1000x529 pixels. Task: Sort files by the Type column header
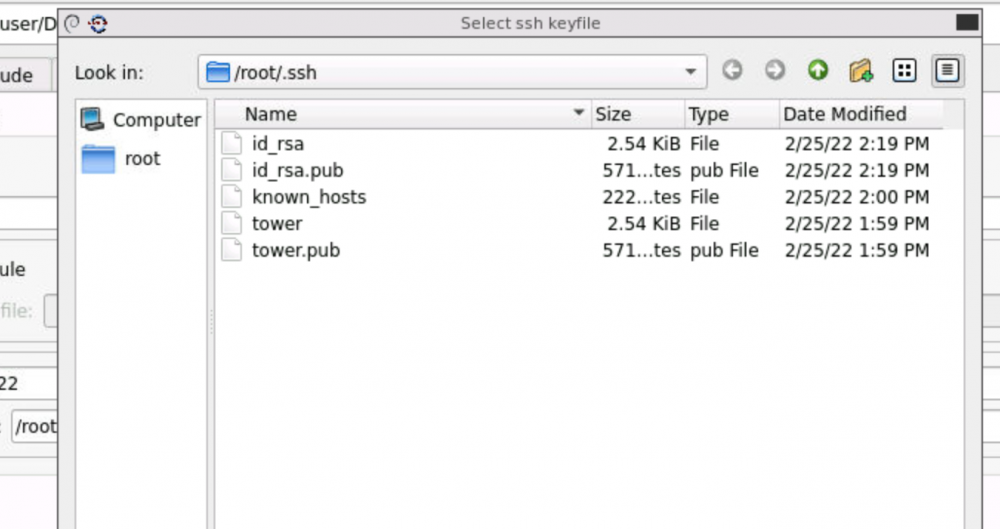click(732, 114)
